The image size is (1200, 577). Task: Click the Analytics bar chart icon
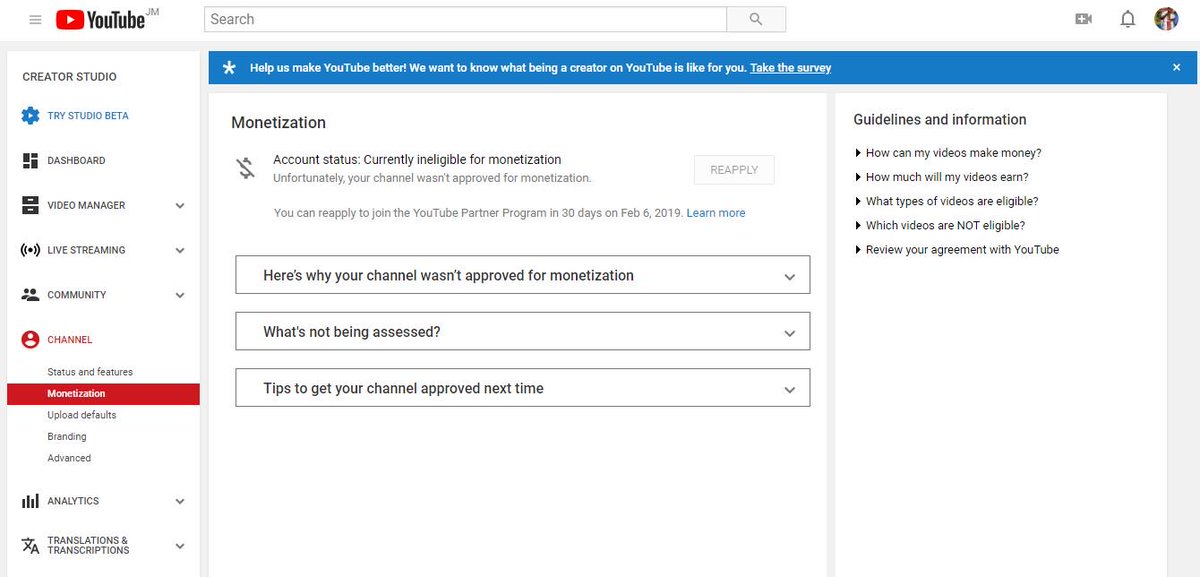pyautogui.click(x=30, y=501)
